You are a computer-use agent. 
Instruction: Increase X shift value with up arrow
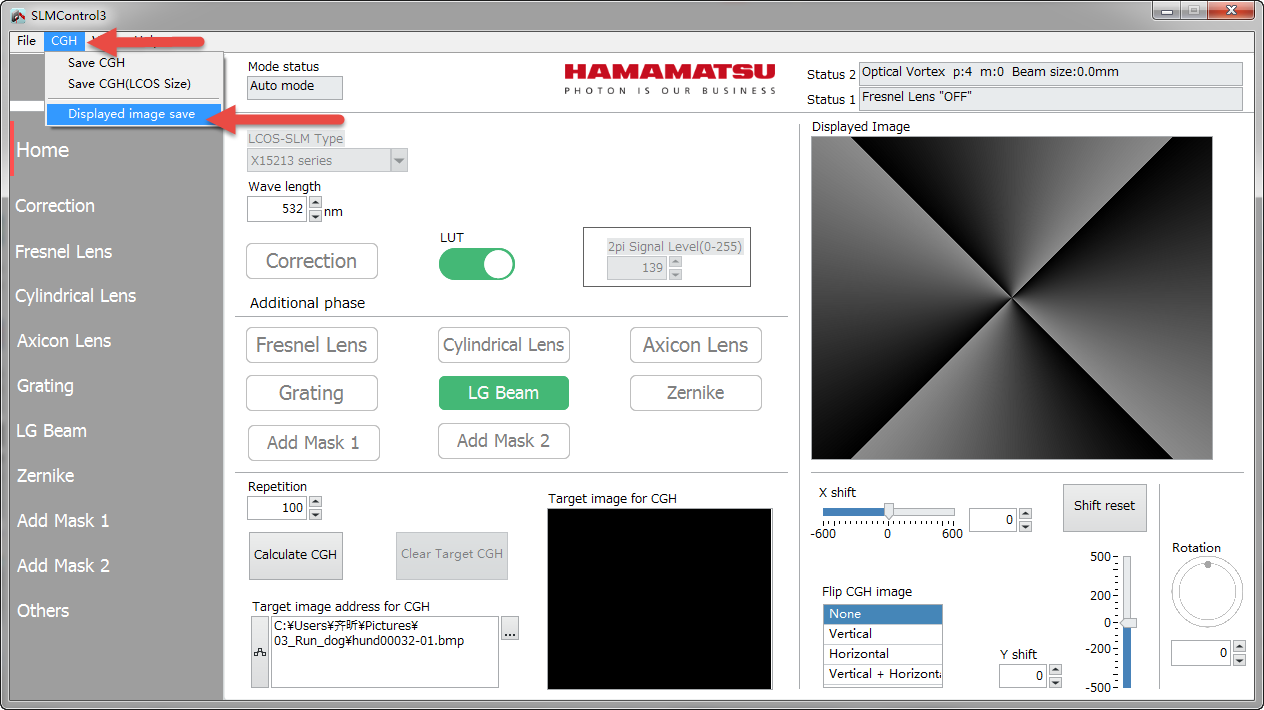(x=1025, y=514)
